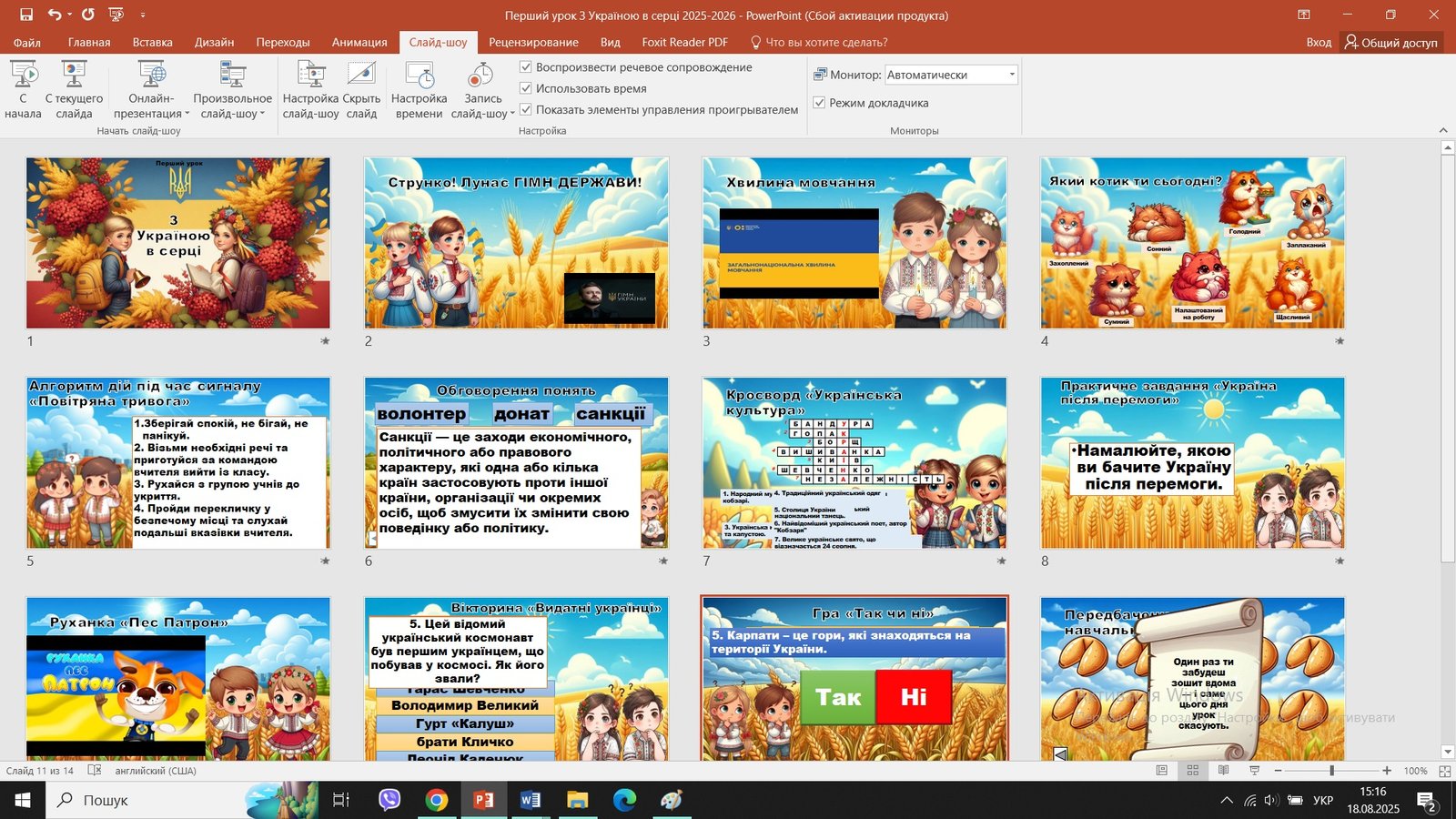The image size is (1456, 819).
Task: Select slide 1 thumbnail 'З Україною в серці'
Action: tap(178, 243)
